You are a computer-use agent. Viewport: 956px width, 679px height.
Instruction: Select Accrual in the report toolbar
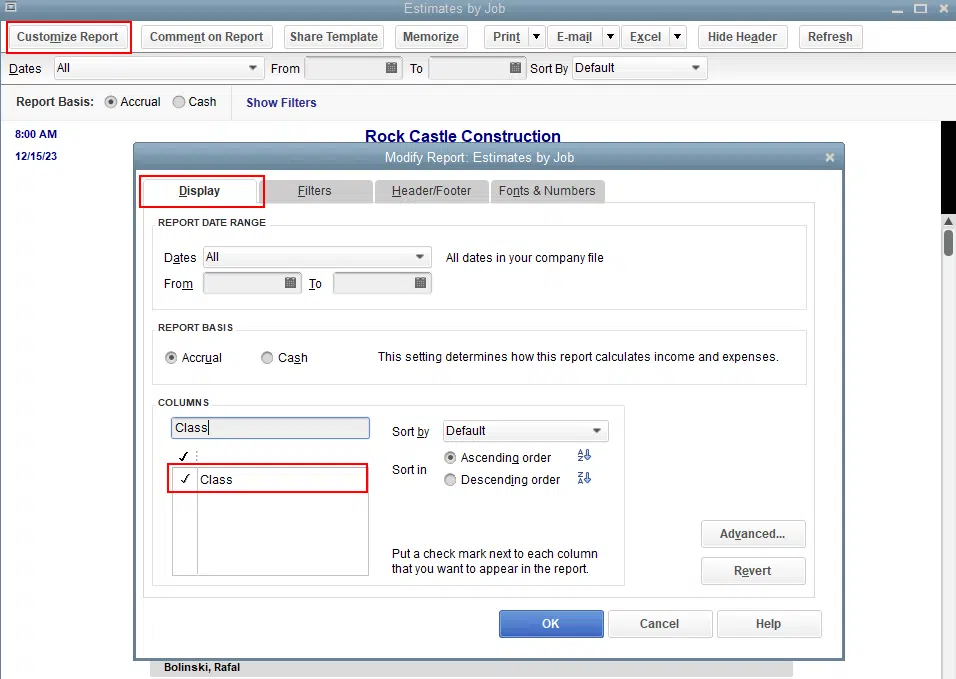click(x=110, y=102)
